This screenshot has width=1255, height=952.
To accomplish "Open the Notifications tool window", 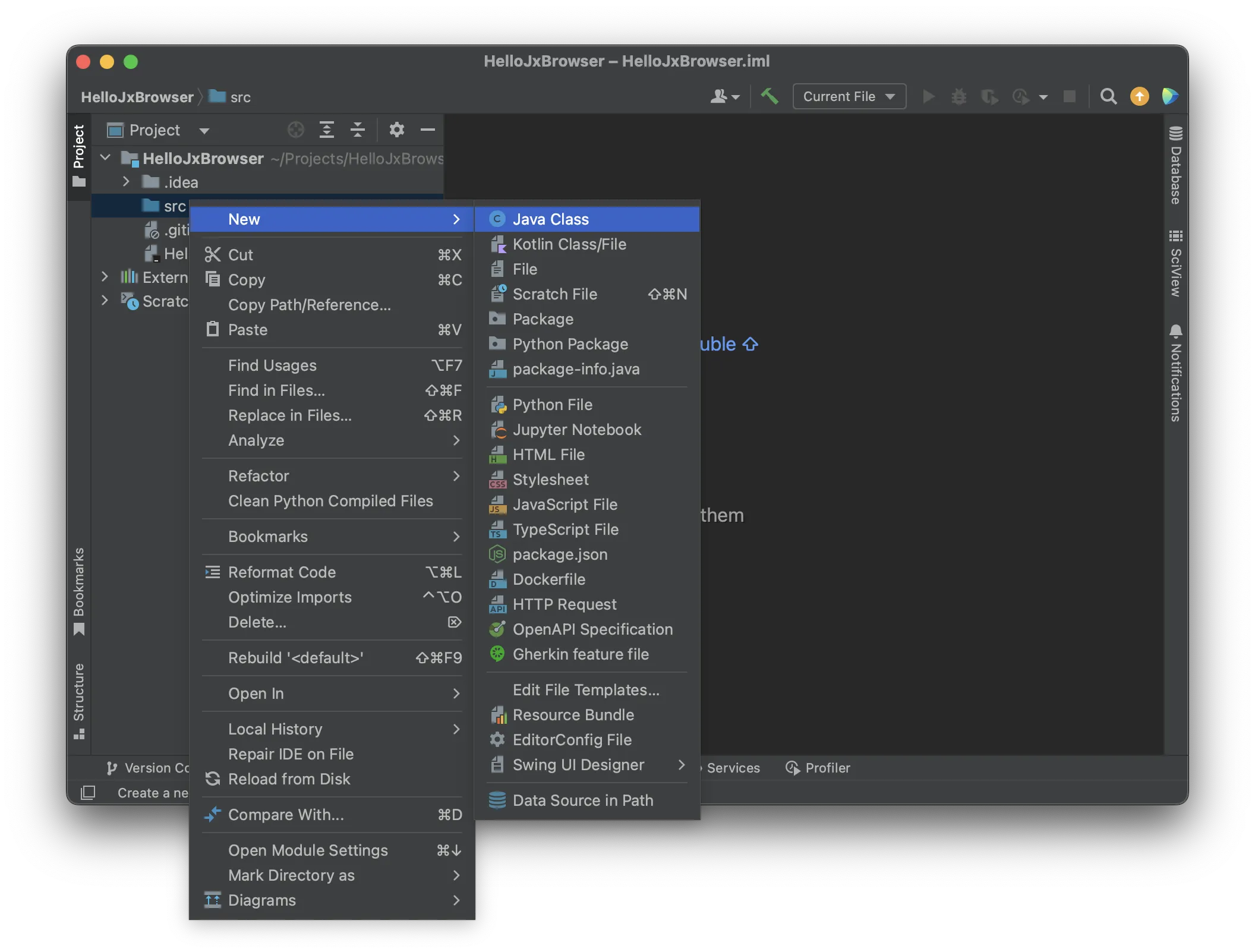I will [1175, 373].
